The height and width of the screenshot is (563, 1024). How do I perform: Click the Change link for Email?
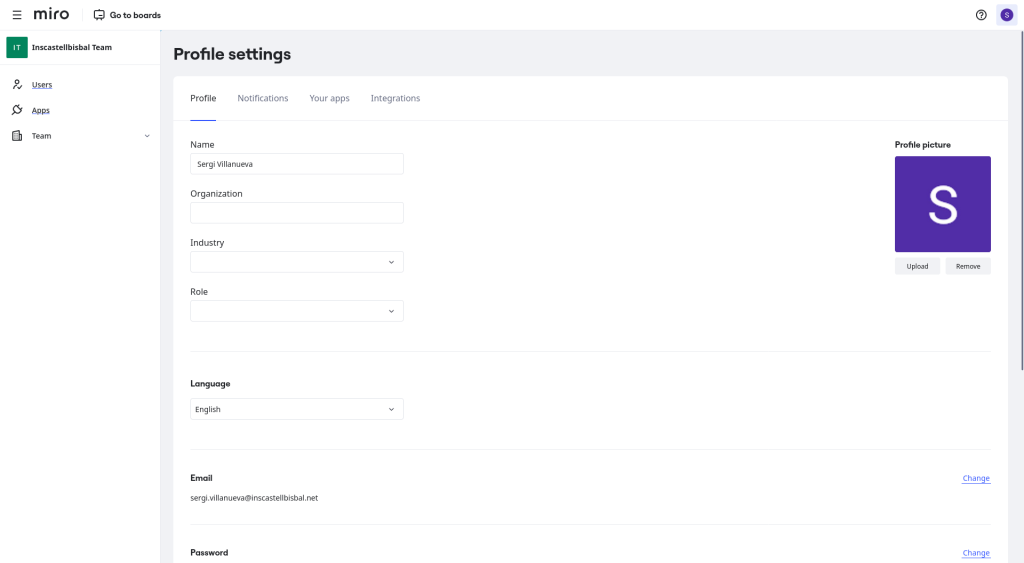point(975,478)
